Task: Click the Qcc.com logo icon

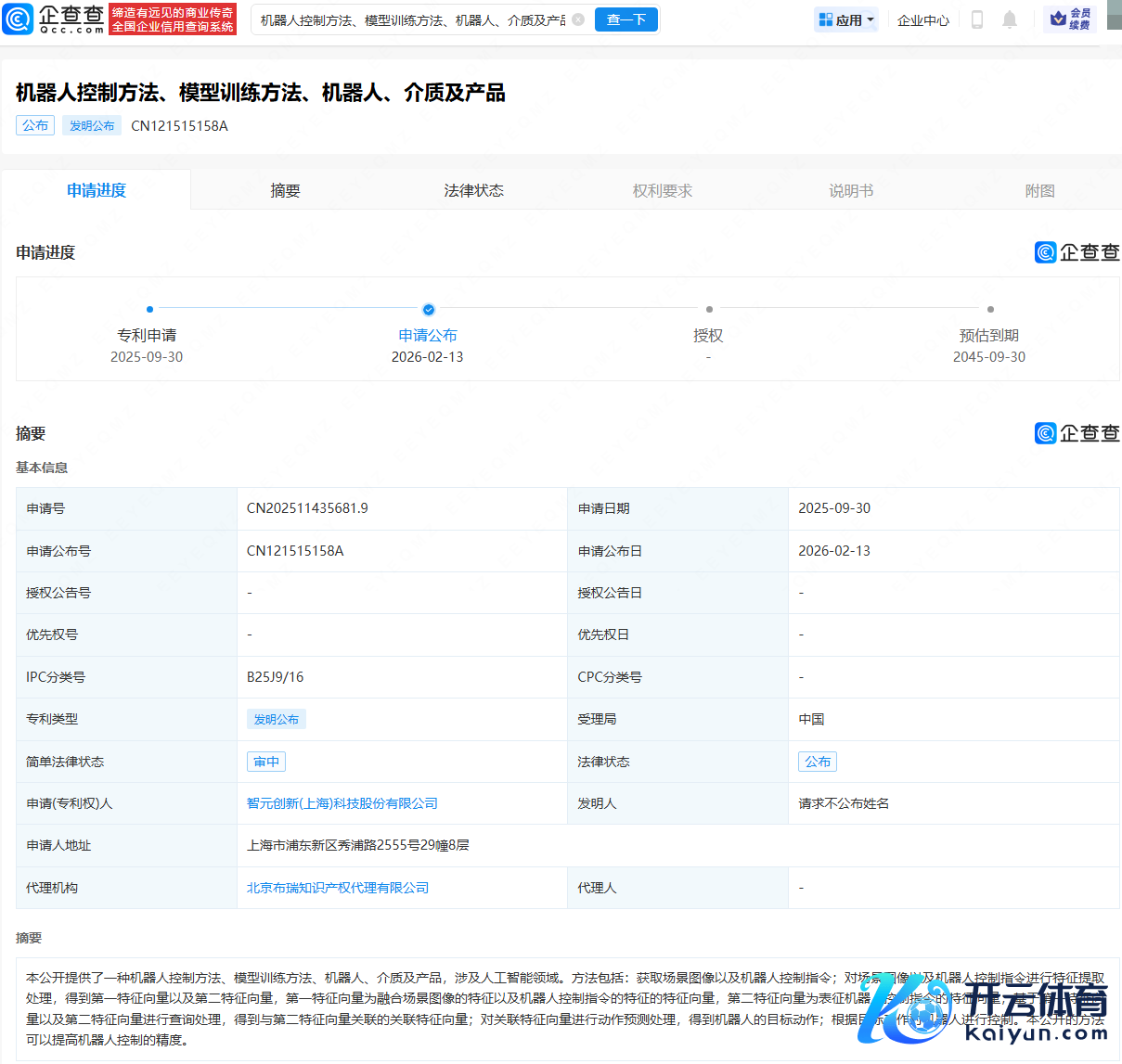Action: point(18,19)
